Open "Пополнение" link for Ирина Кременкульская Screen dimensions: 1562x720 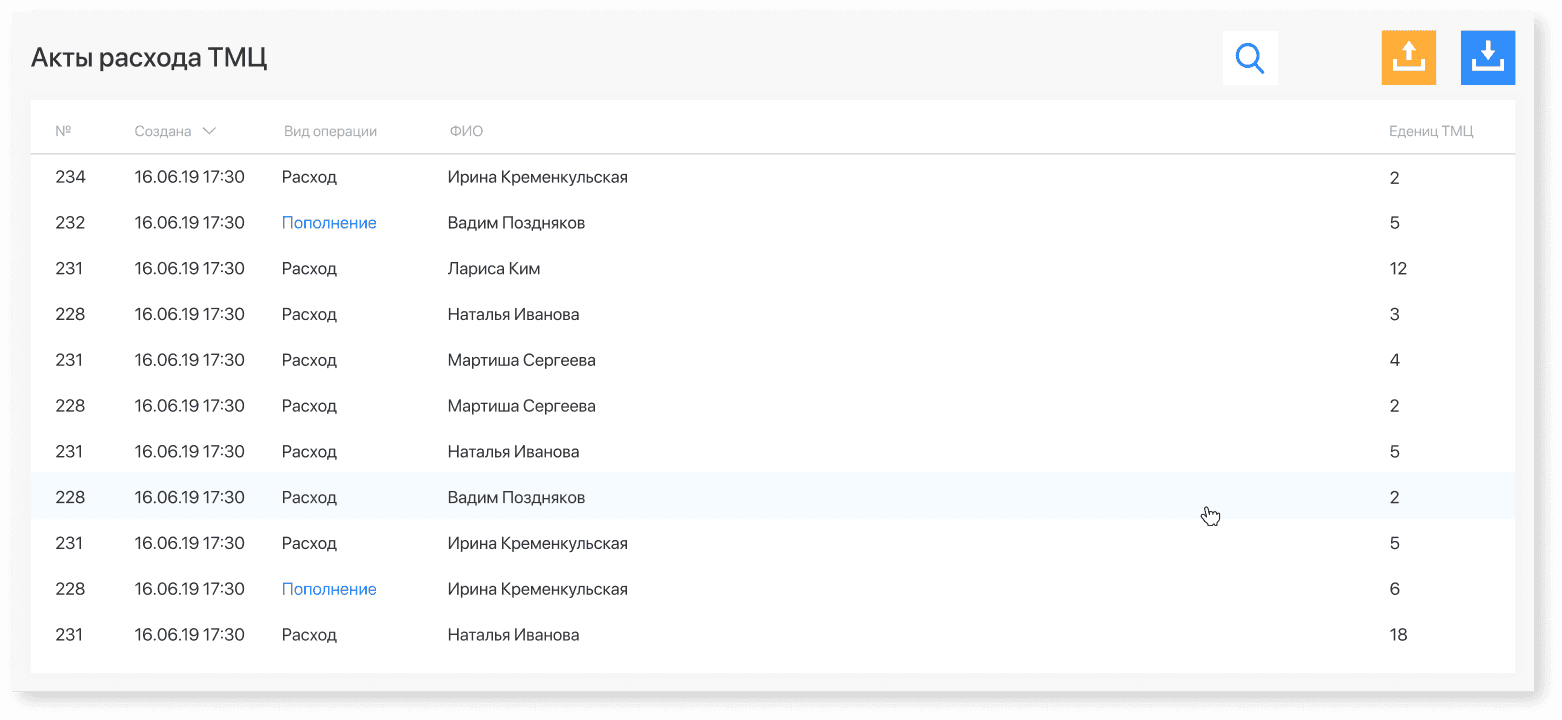[x=329, y=589]
